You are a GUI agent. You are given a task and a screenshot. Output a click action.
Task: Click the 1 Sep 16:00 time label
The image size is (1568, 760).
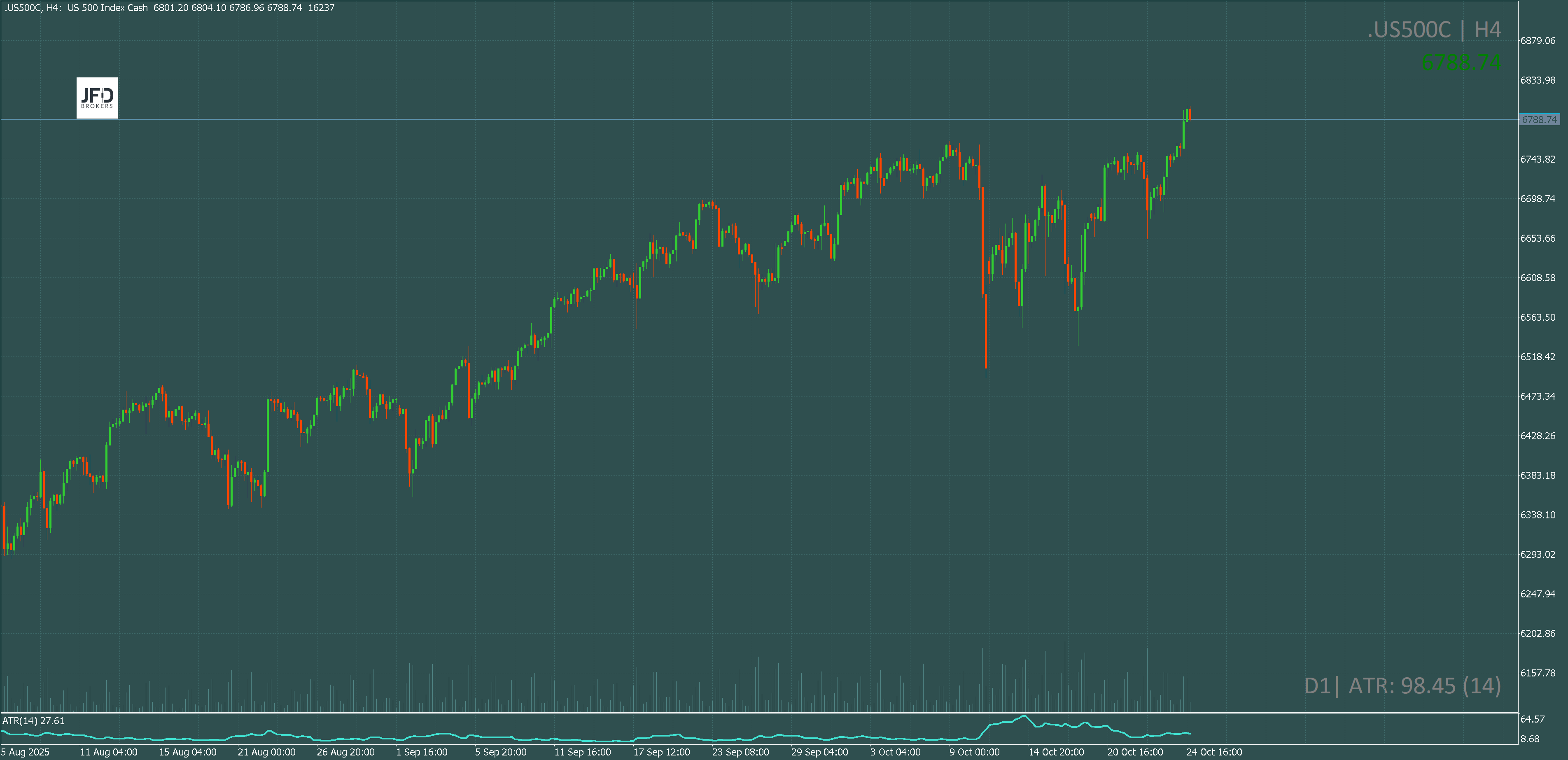pyautogui.click(x=421, y=752)
